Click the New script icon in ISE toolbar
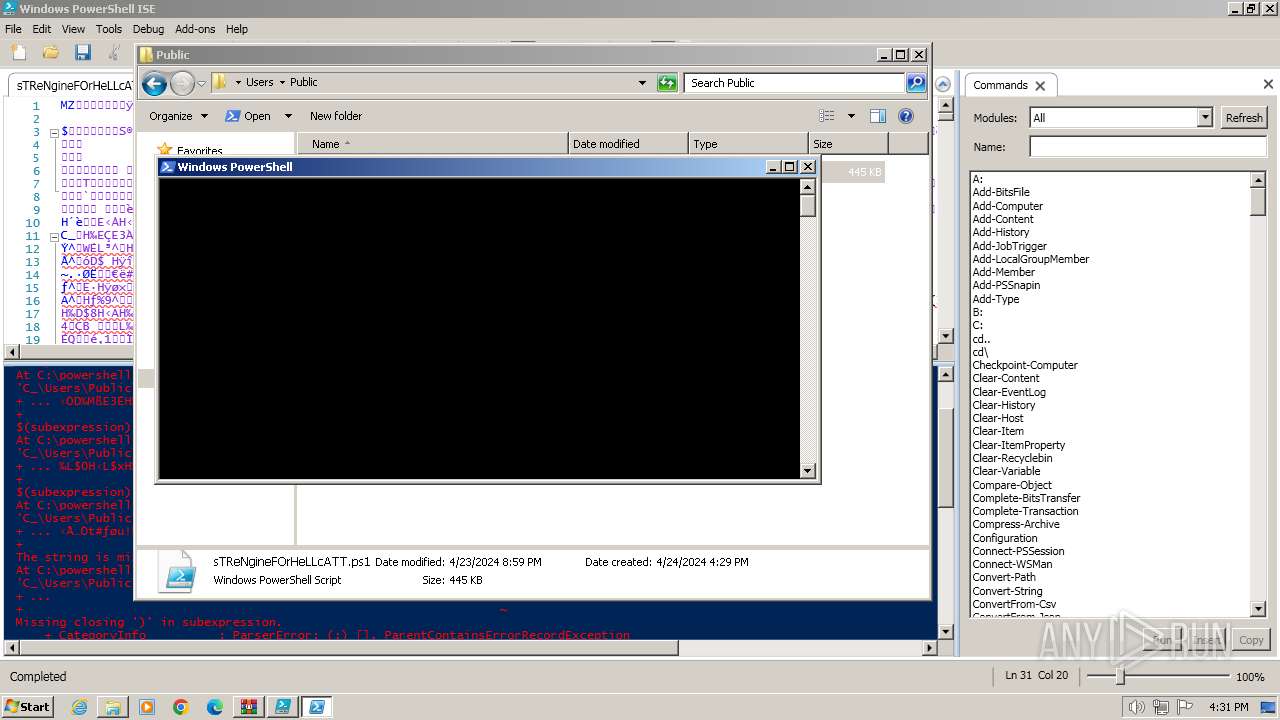The width and height of the screenshot is (1280, 720). 19,52
